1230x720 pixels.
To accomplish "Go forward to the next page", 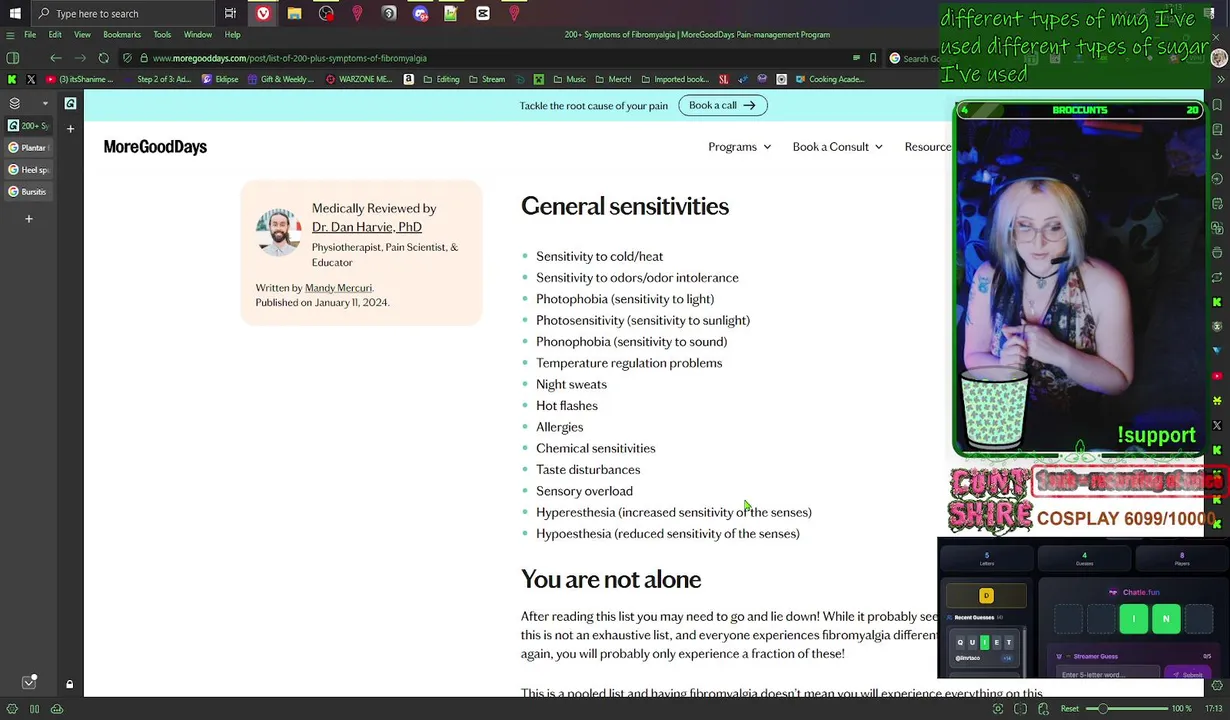I will [x=79, y=58].
